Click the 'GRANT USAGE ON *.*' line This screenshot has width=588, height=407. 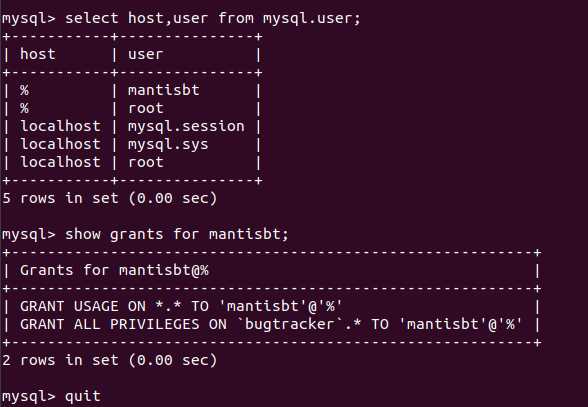[181, 306]
